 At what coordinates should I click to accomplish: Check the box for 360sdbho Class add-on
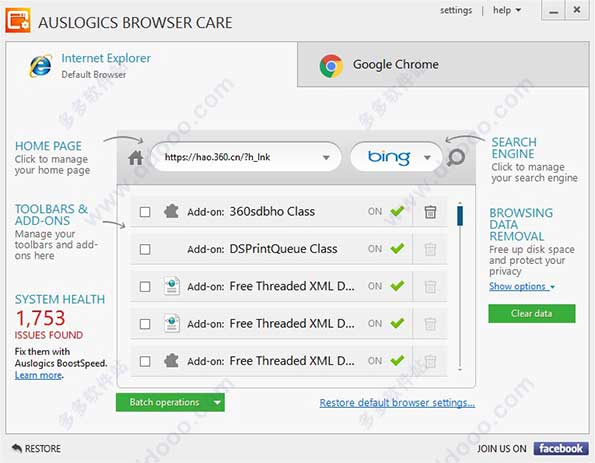pyautogui.click(x=145, y=212)
